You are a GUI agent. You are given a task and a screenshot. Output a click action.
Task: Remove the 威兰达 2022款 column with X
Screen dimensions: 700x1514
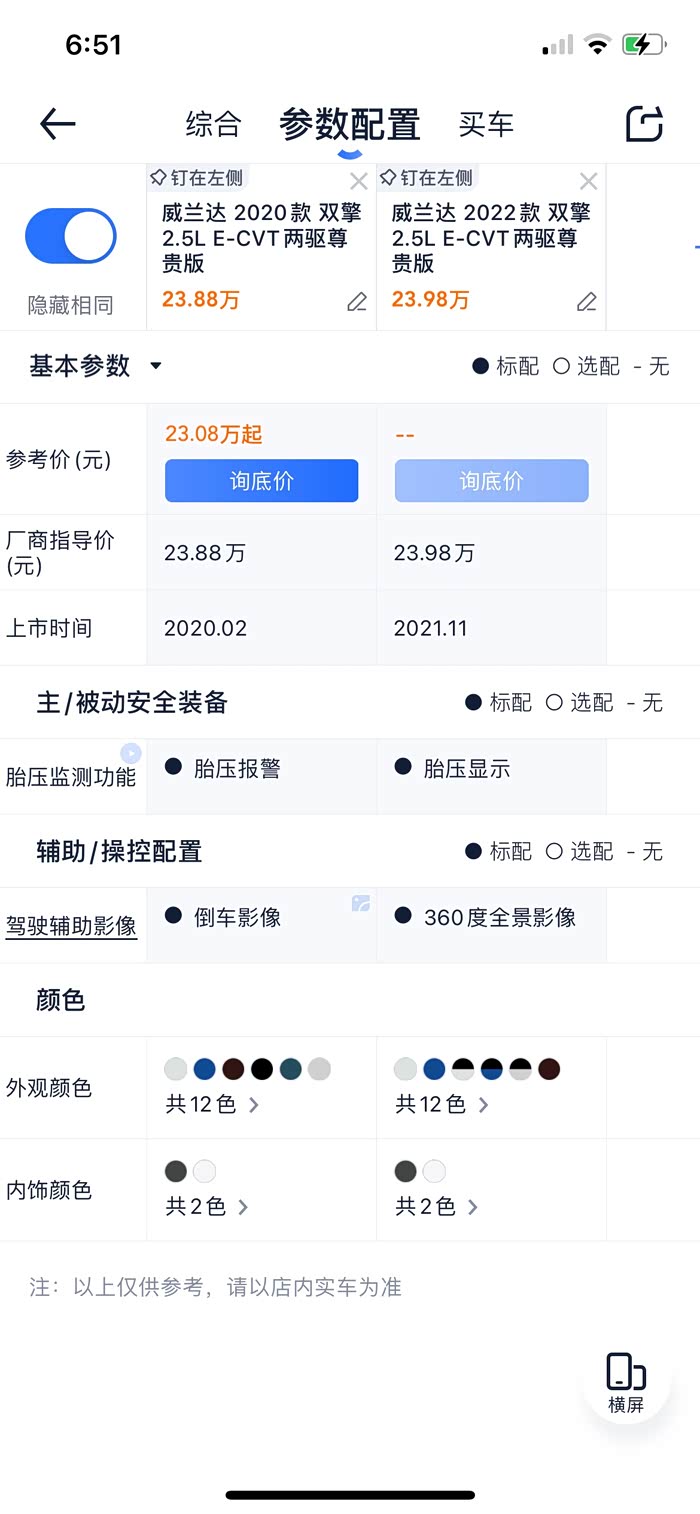[x=588, y=181]
